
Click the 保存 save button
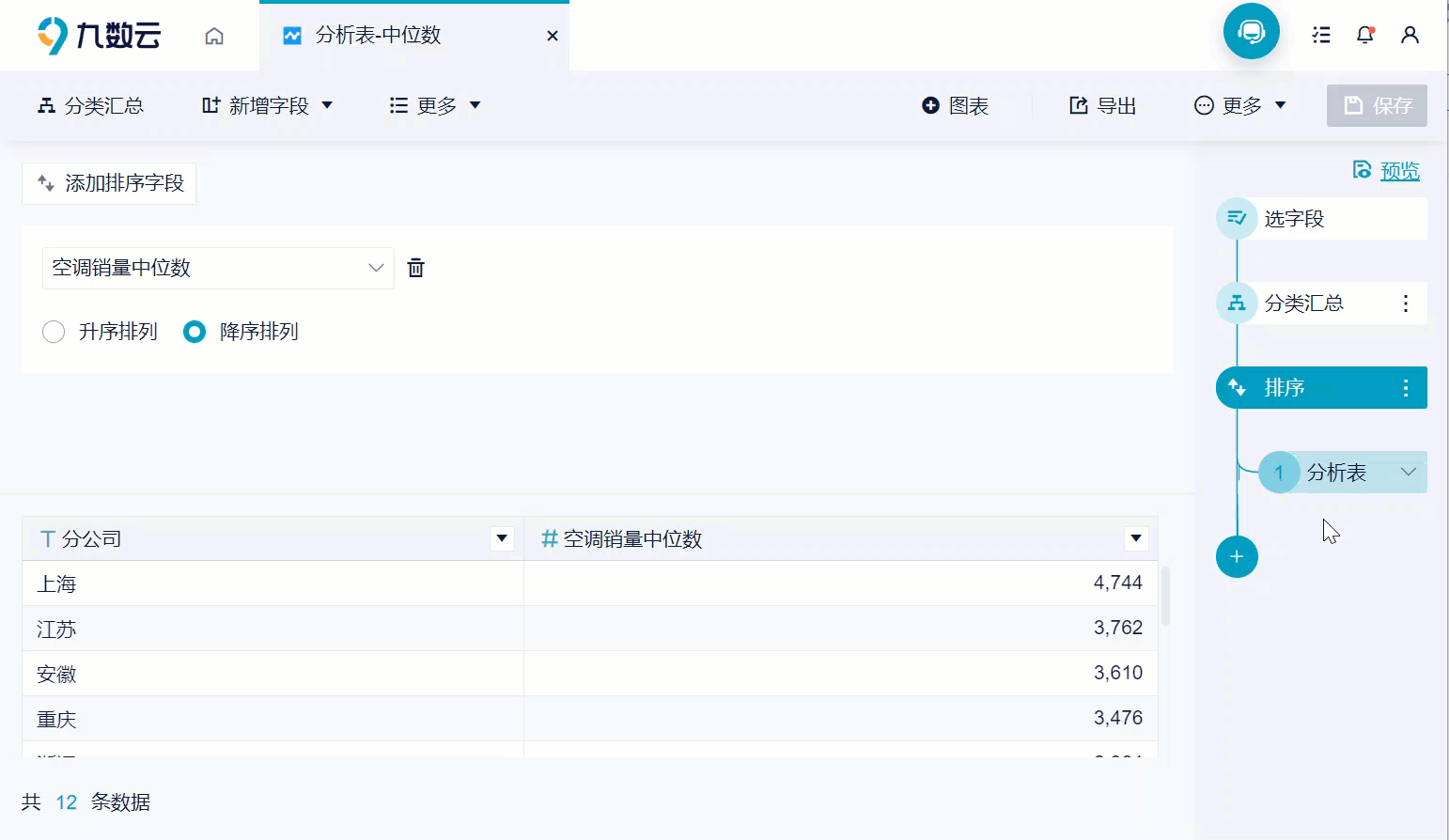click(x=1377, y=105)
